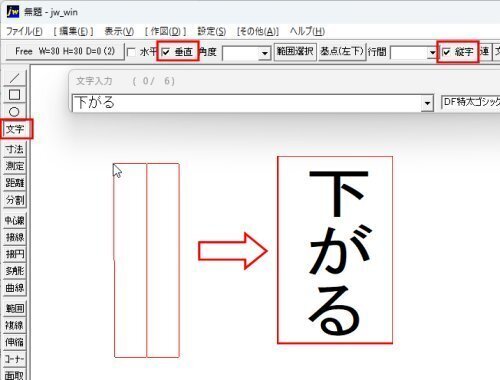Expand the 角度 angle dropdown
This screenshot has width=500, height=380.
(x=265, y=53)
